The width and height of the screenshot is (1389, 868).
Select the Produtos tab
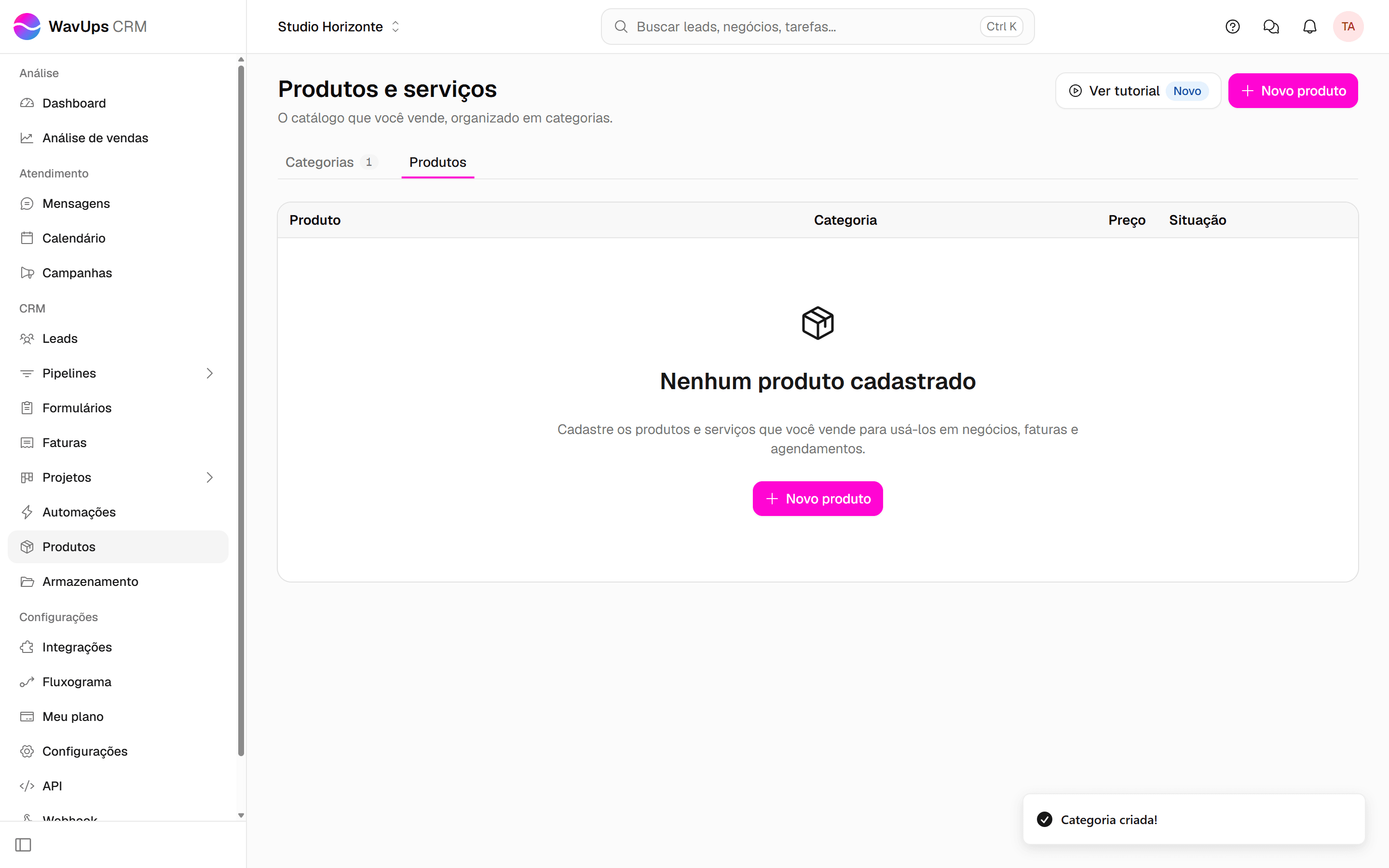coord(437,163)
